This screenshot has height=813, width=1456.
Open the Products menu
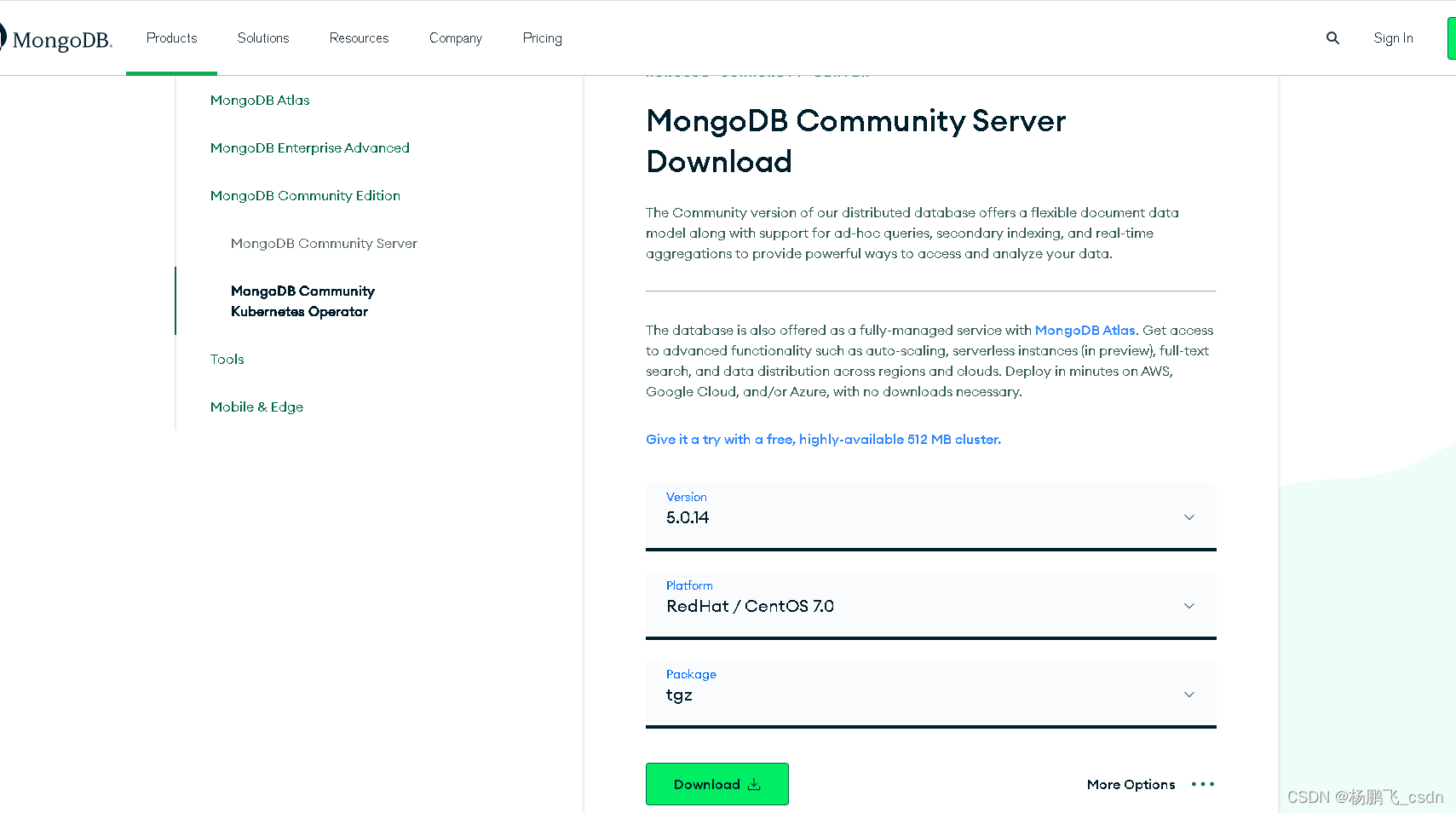pos(171,37)
